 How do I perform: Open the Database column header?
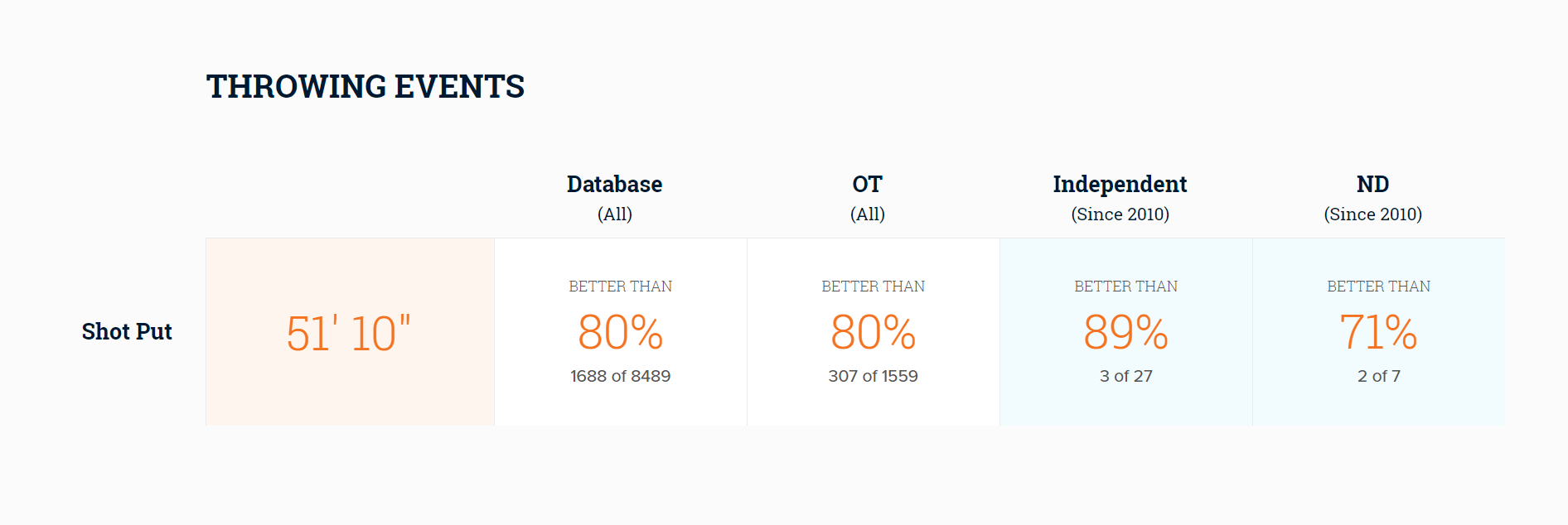[x=615, y=184]
